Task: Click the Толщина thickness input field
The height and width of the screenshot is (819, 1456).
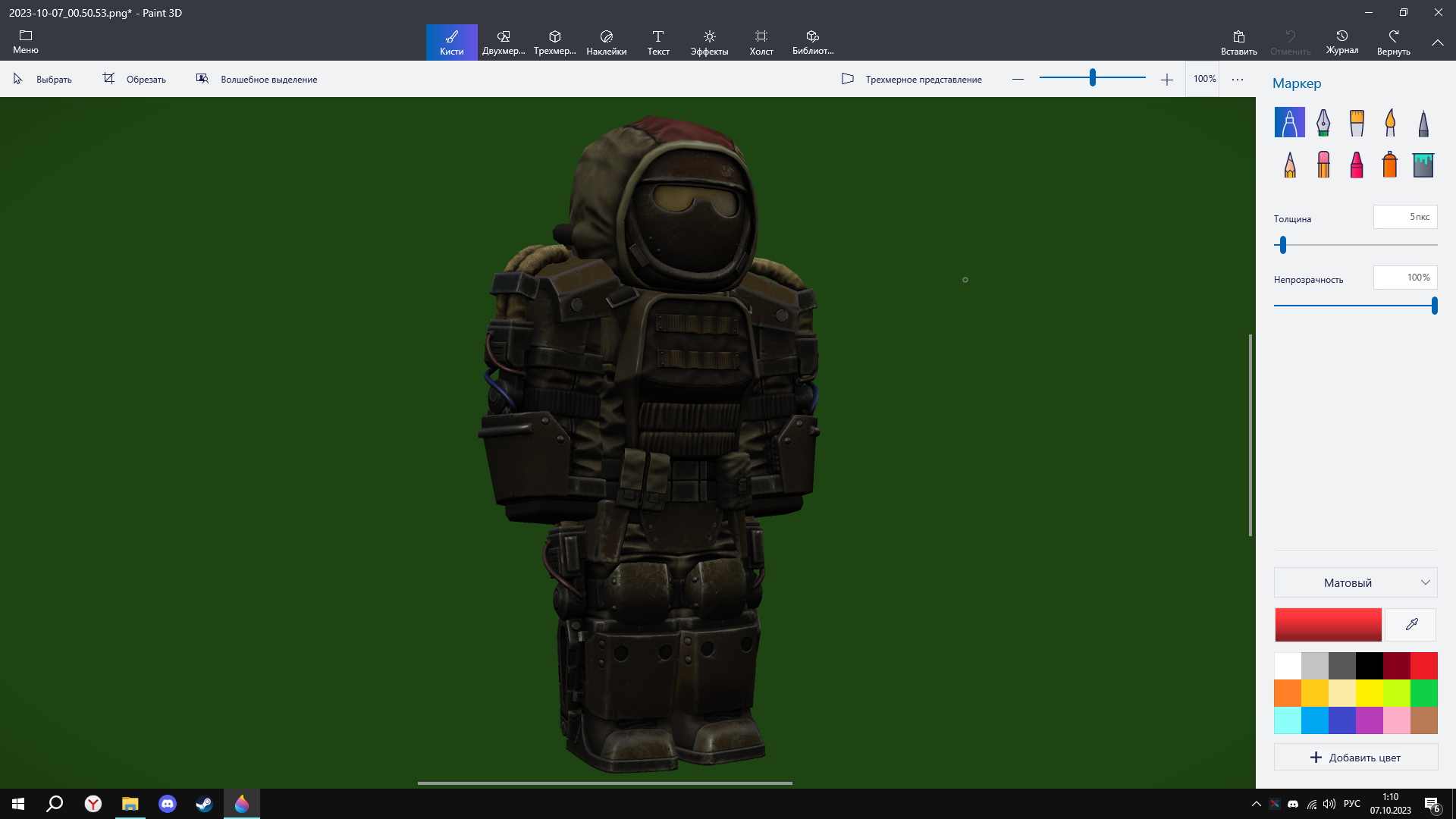Action: 1405,217
